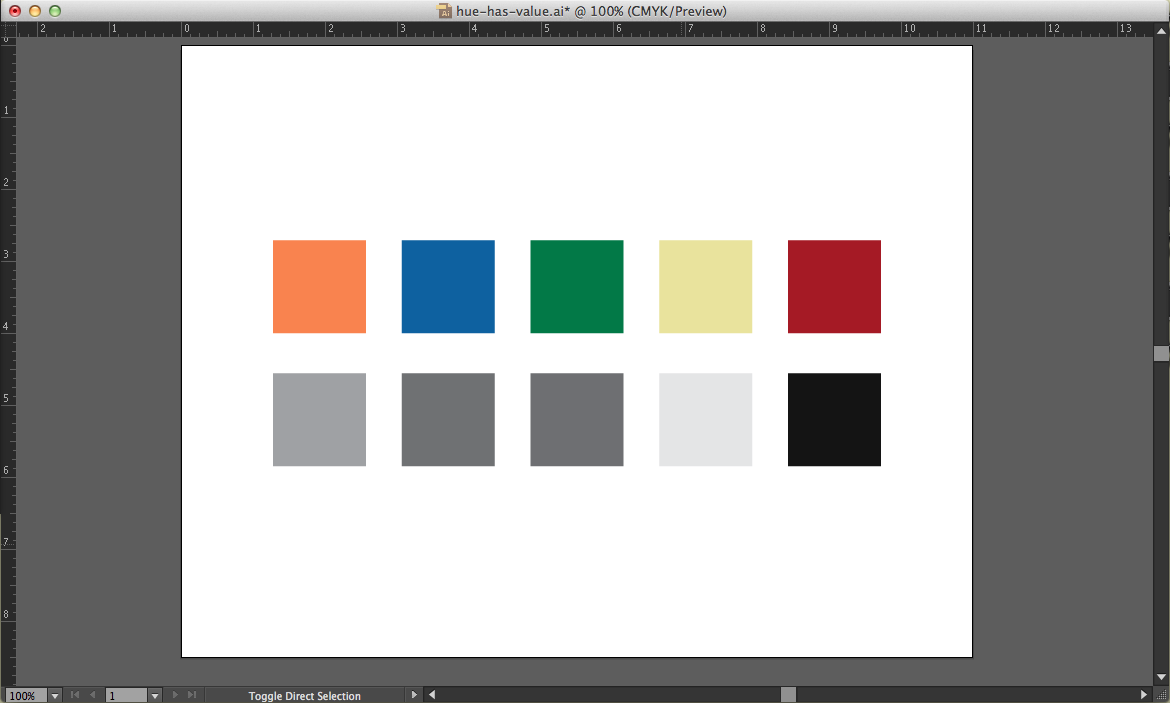
Task: Click the ruler origin corner box
Action: tap(8, 30)
